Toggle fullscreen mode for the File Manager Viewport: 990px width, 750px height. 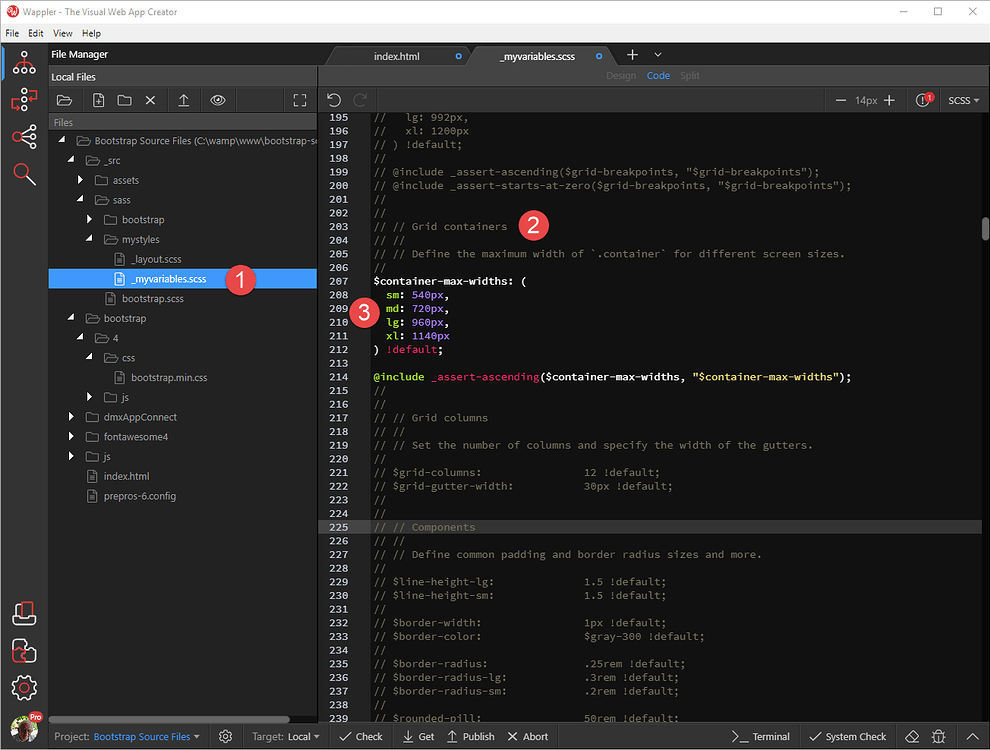click(x=300, y=100)
